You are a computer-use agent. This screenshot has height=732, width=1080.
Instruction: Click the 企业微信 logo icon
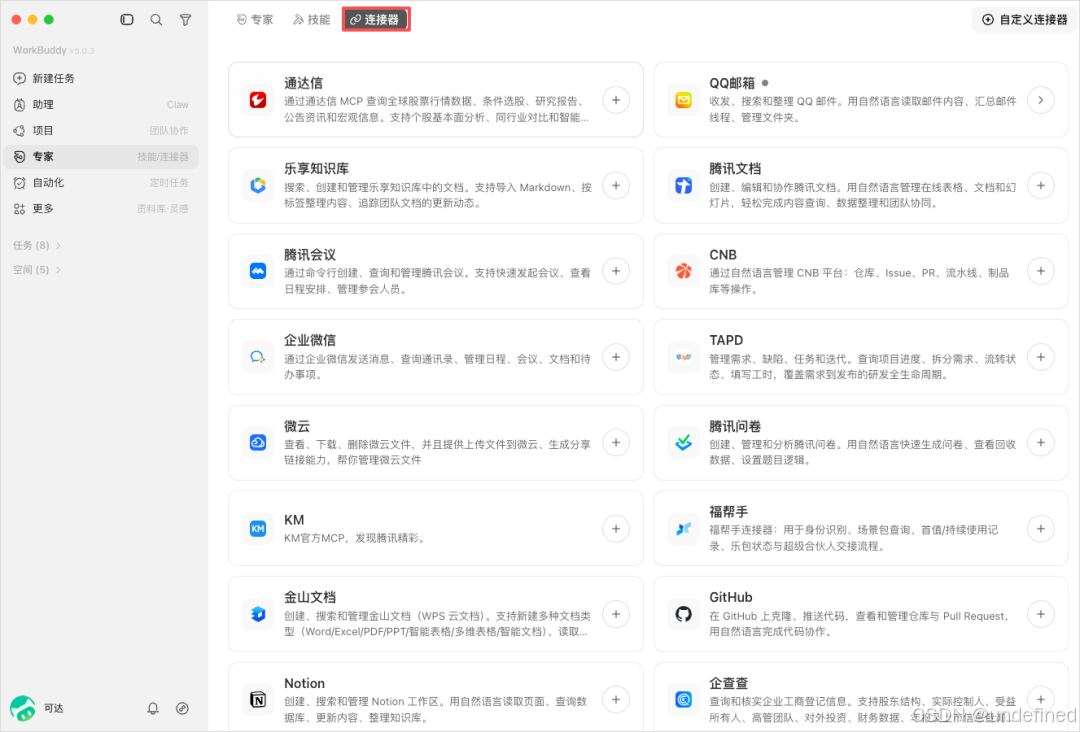pos(258,357)
